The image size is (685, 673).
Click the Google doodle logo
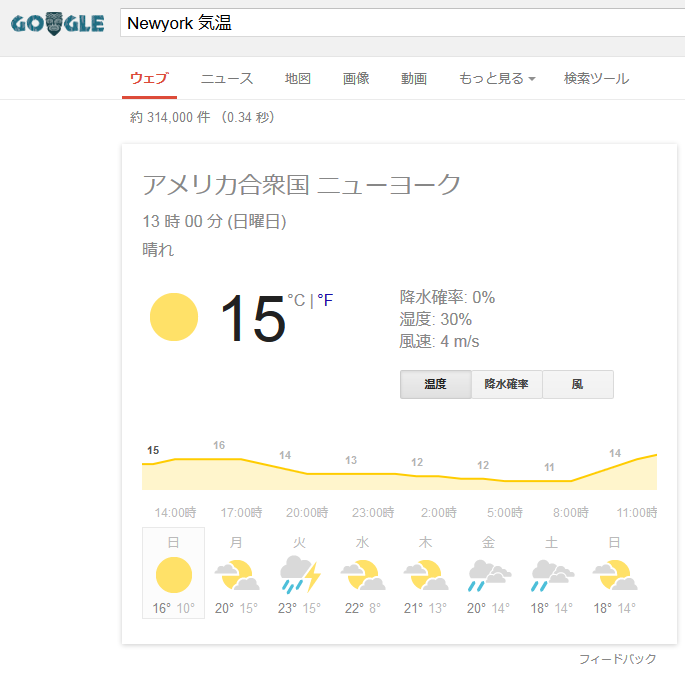coord(57,24)
